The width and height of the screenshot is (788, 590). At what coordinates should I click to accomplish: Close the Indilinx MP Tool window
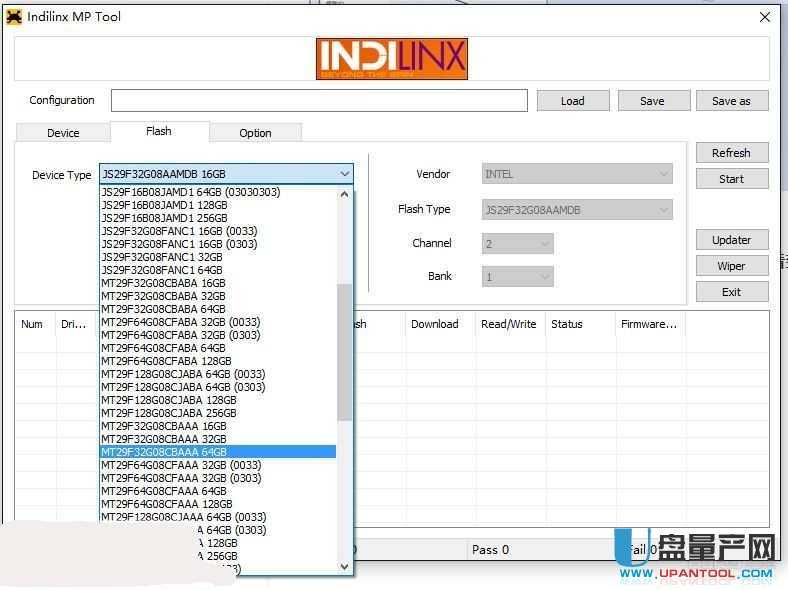tap(765, 17)
